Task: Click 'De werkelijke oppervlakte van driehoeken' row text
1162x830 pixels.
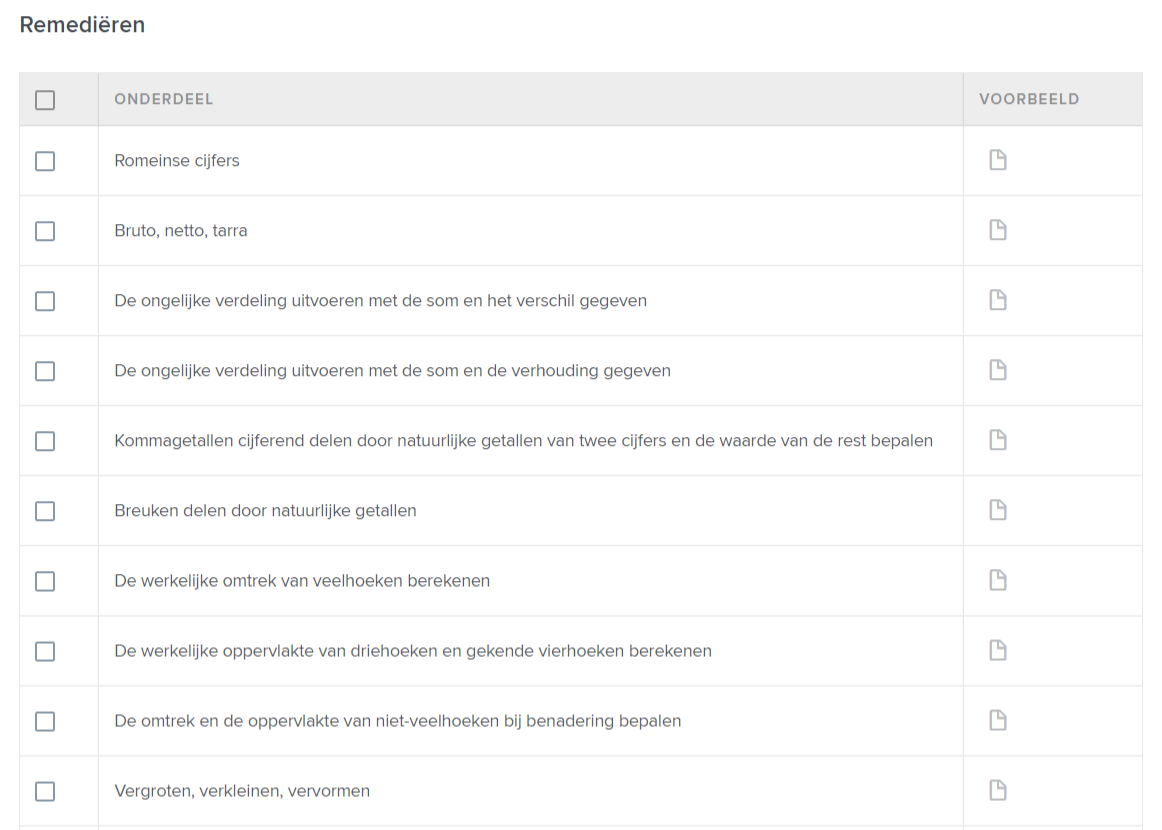Action: coord(413,651)
